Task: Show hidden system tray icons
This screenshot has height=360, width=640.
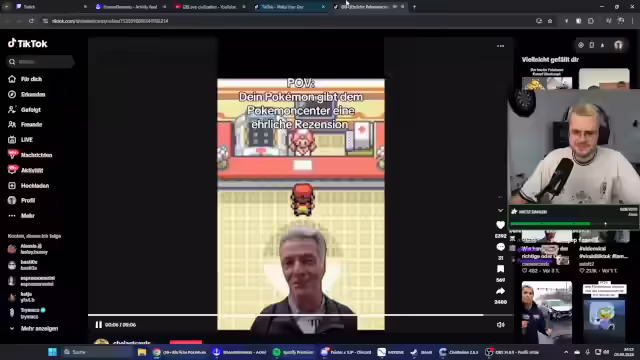Action: (x=566, y=352)
